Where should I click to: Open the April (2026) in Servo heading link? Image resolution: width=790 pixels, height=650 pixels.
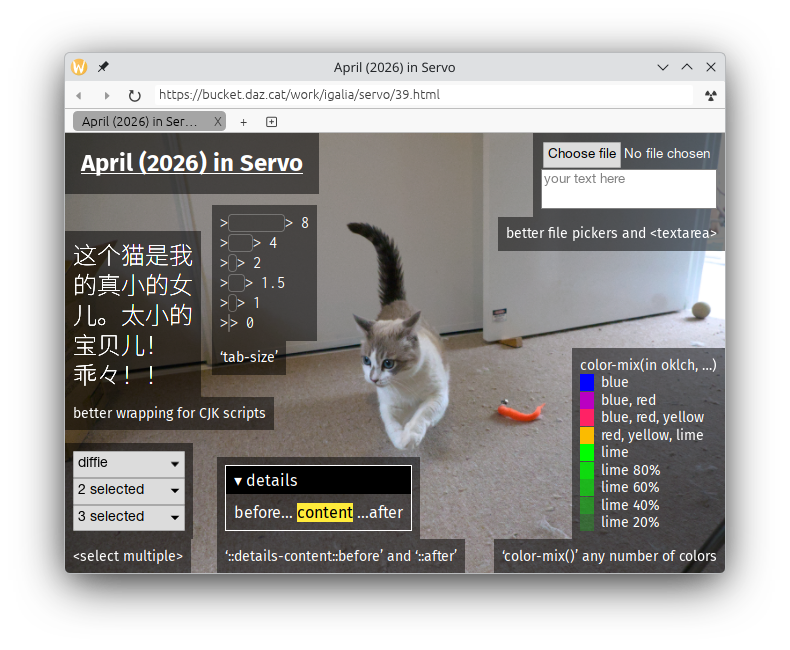click(x=191, y=163)
